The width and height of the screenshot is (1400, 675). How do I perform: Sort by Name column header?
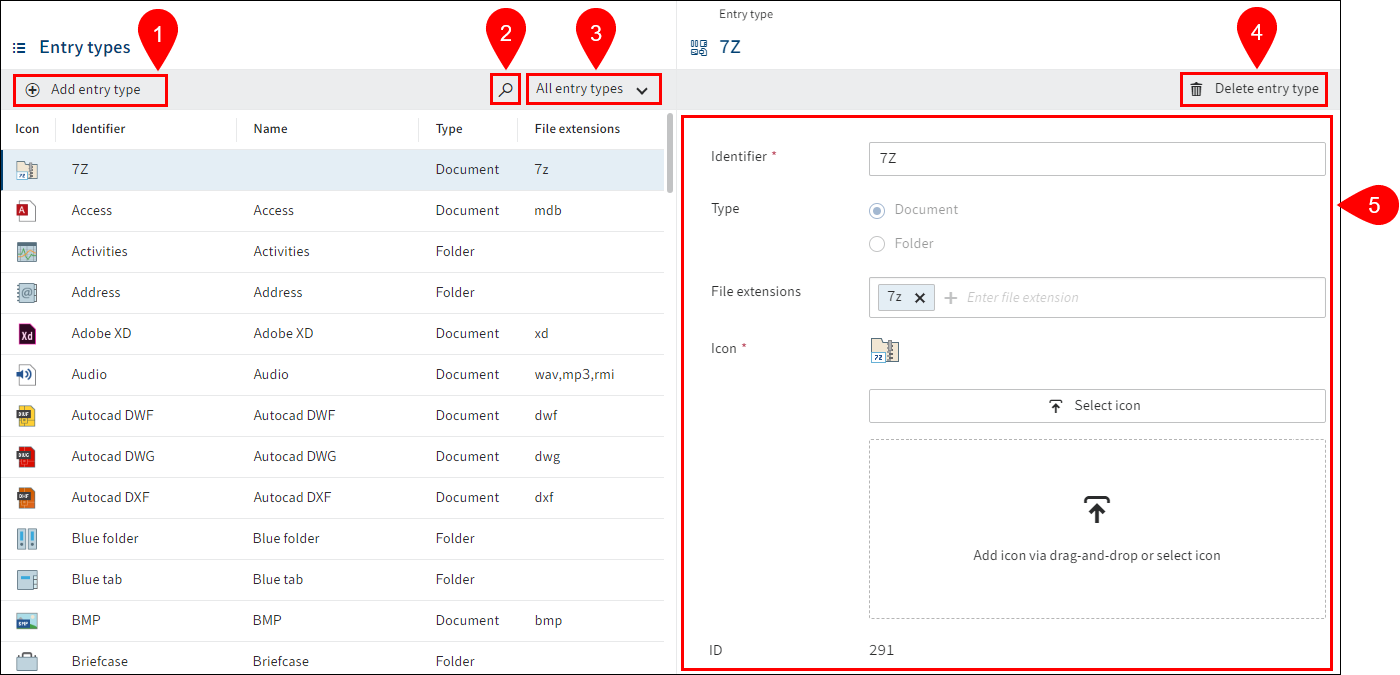coord(270,129)
